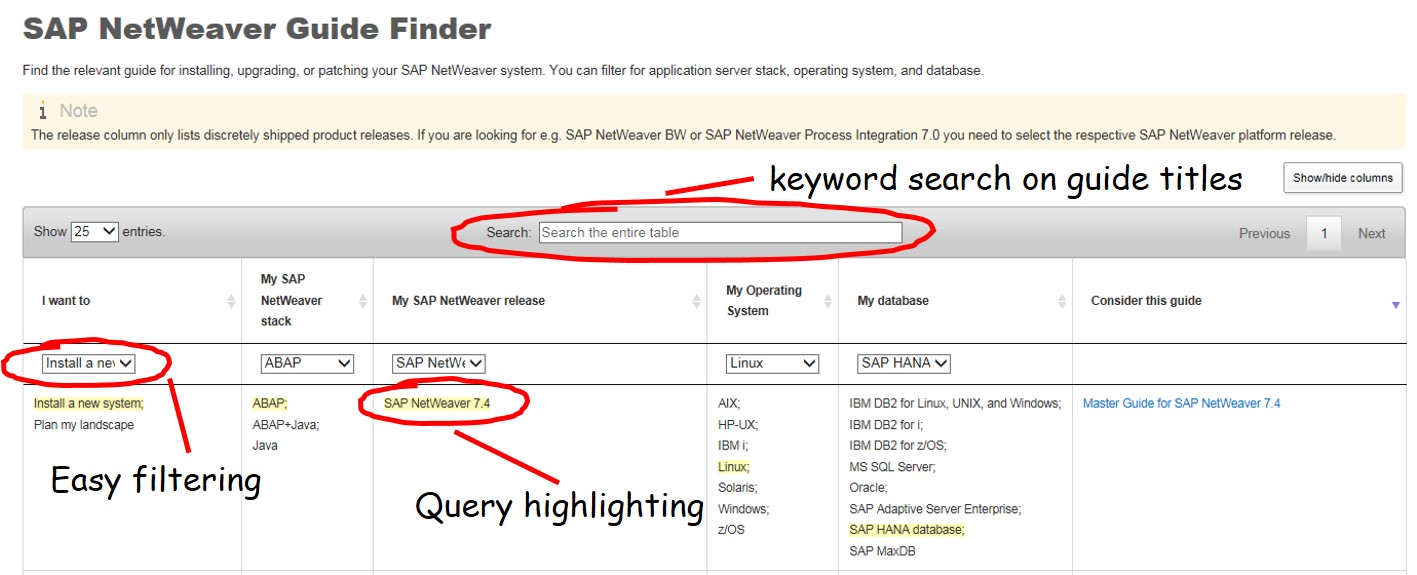1417x575 pixels.
Task: Click sort arrows next to 'My database'
Action: [1062, 301]
